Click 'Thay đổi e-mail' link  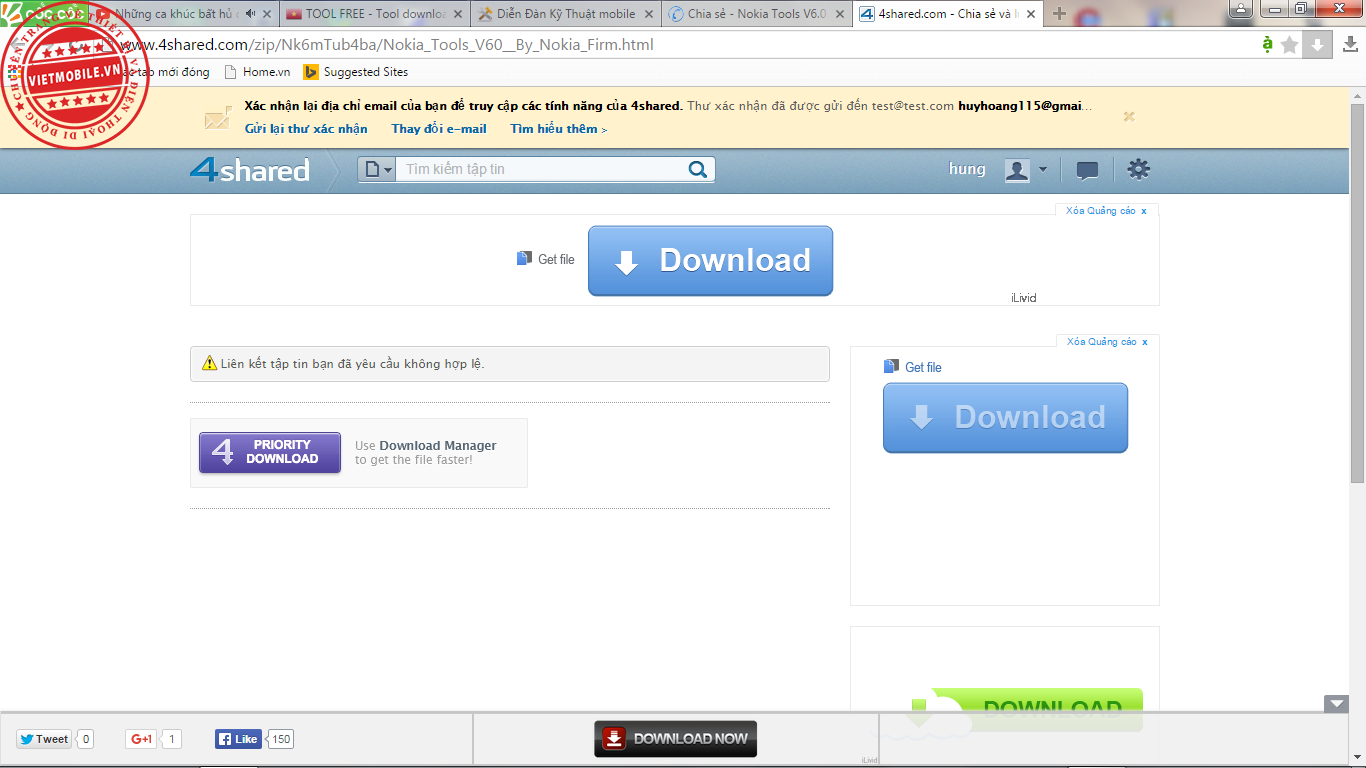coord(439,129)
